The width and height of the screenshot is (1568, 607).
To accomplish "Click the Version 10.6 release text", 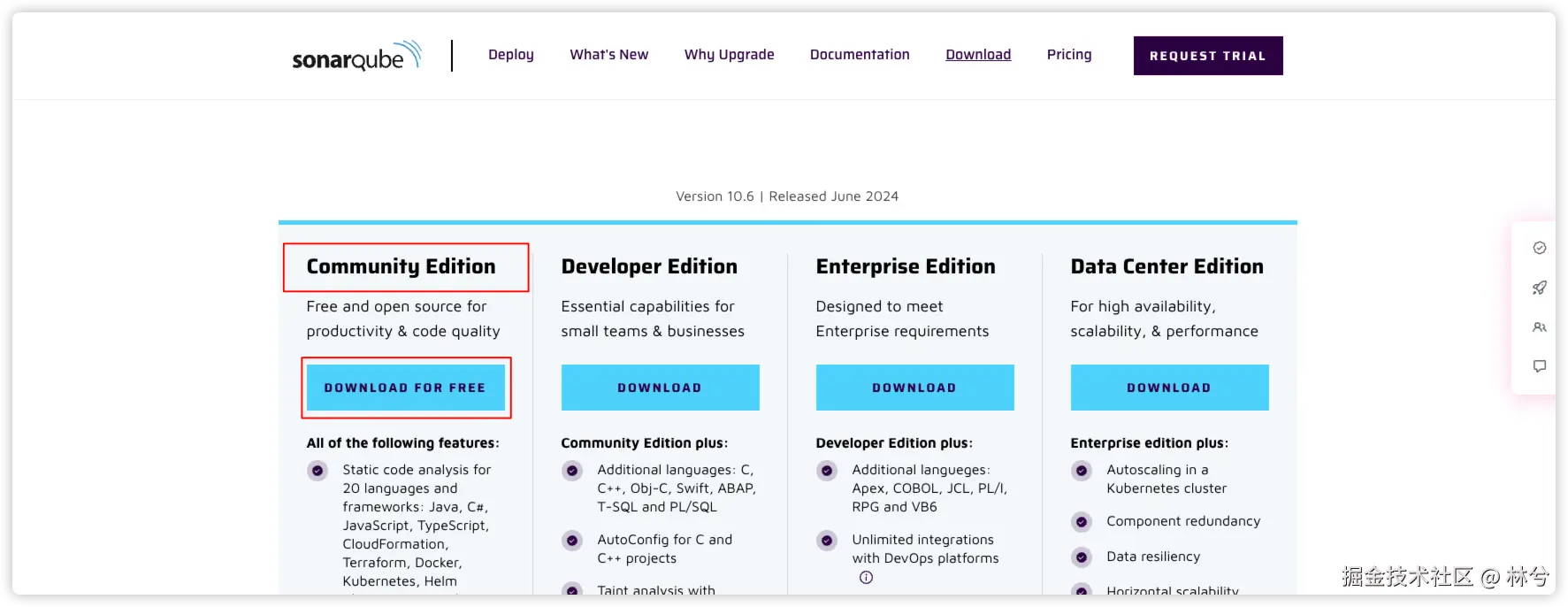I will [787, 196].
